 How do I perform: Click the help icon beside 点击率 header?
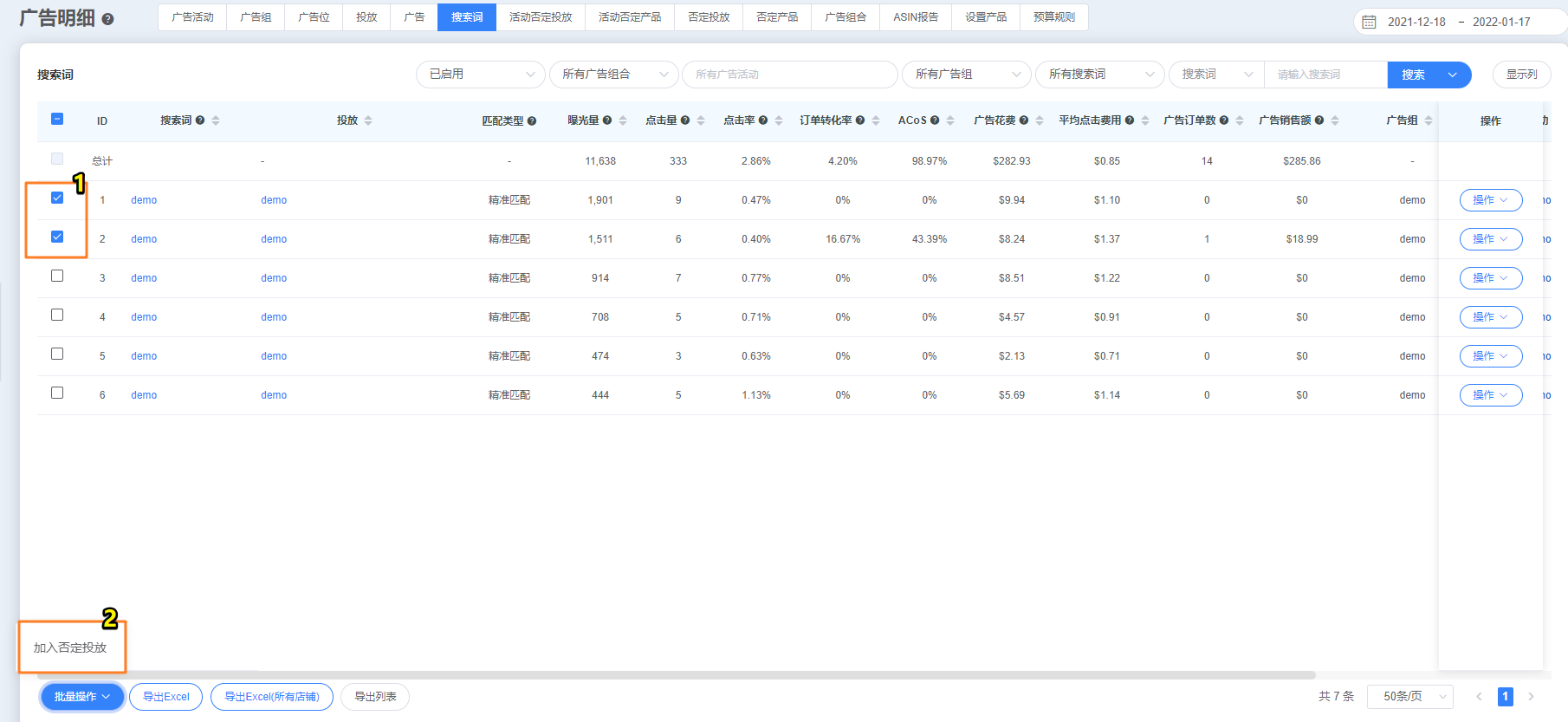click(763, 120)
